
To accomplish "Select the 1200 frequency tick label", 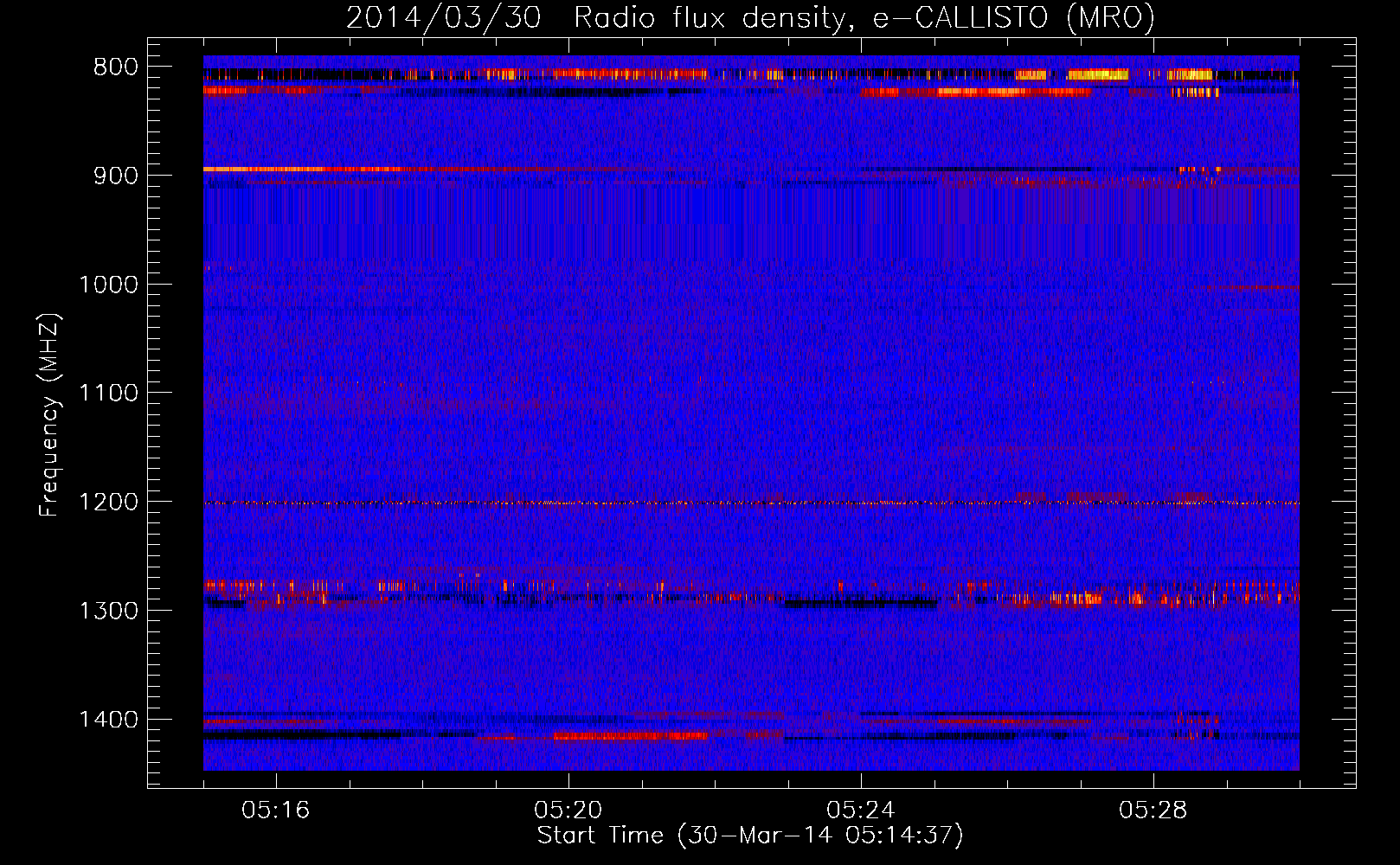I will click(108, 503).
